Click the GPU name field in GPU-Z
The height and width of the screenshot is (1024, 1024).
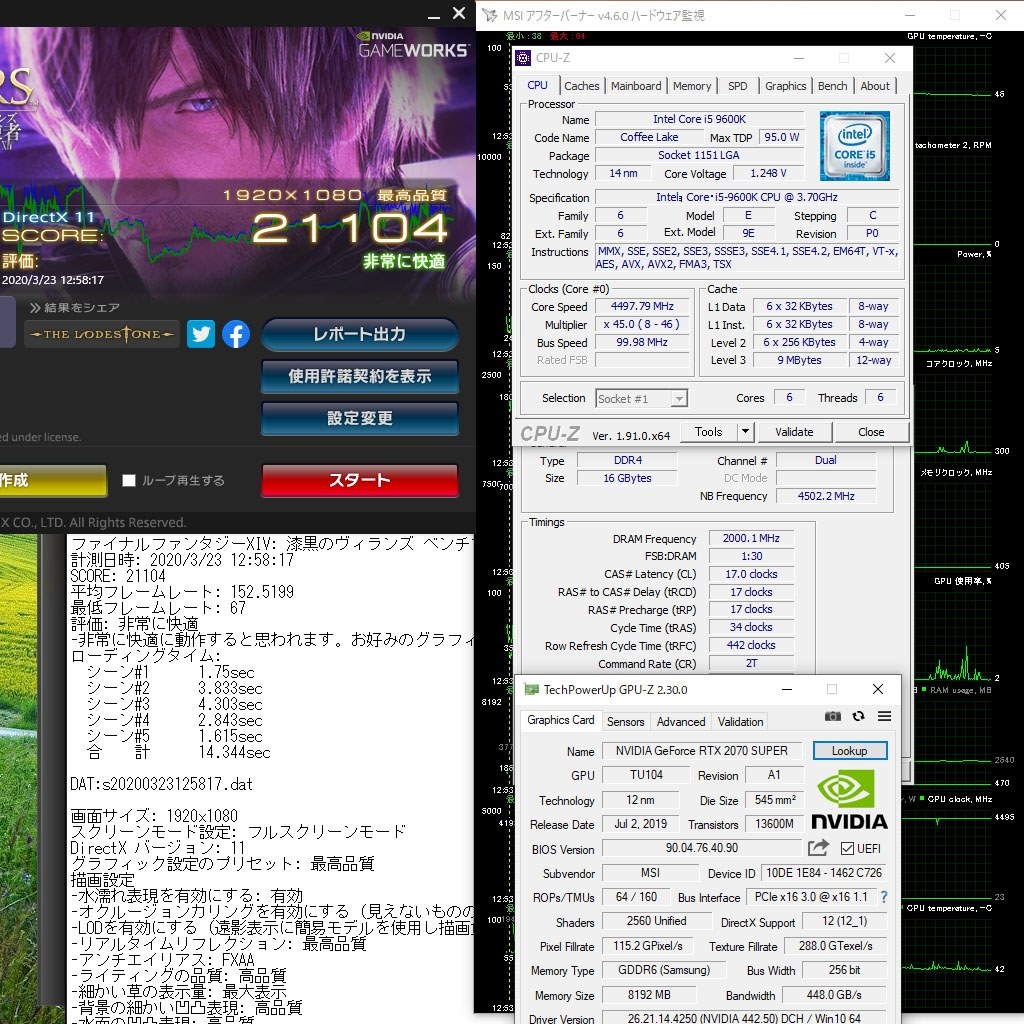tap(701, 751)
